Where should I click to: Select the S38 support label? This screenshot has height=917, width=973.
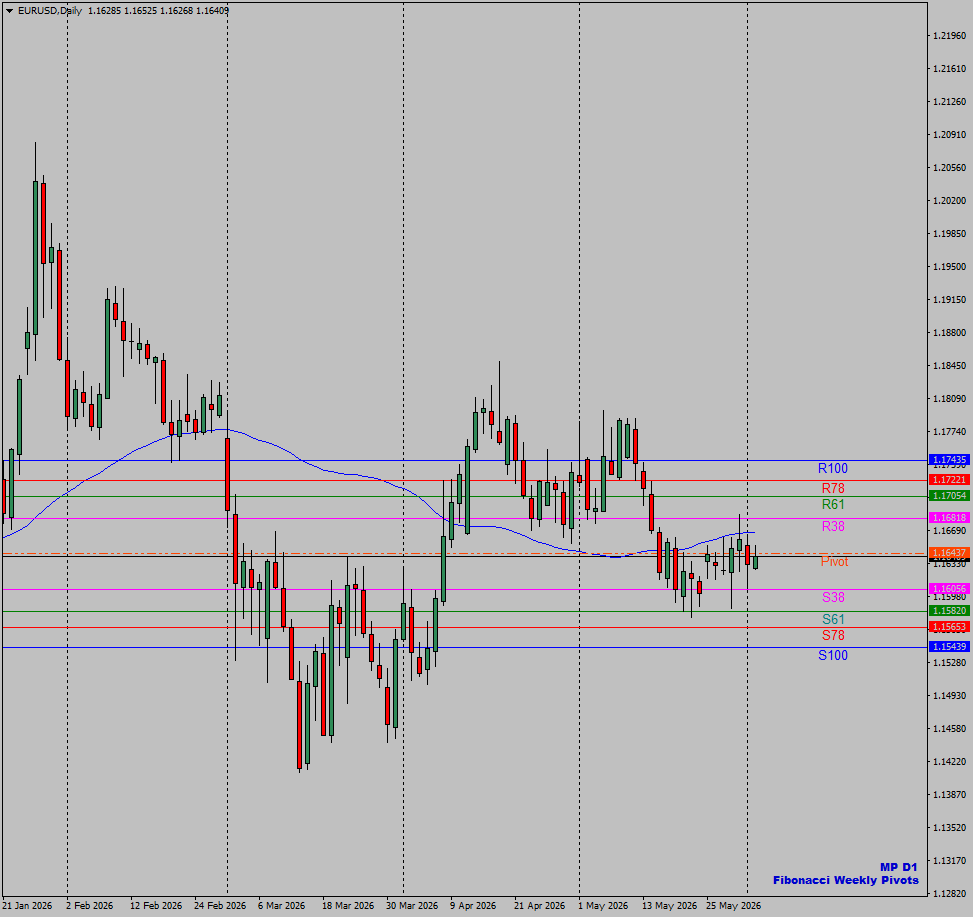click(833, 597)
